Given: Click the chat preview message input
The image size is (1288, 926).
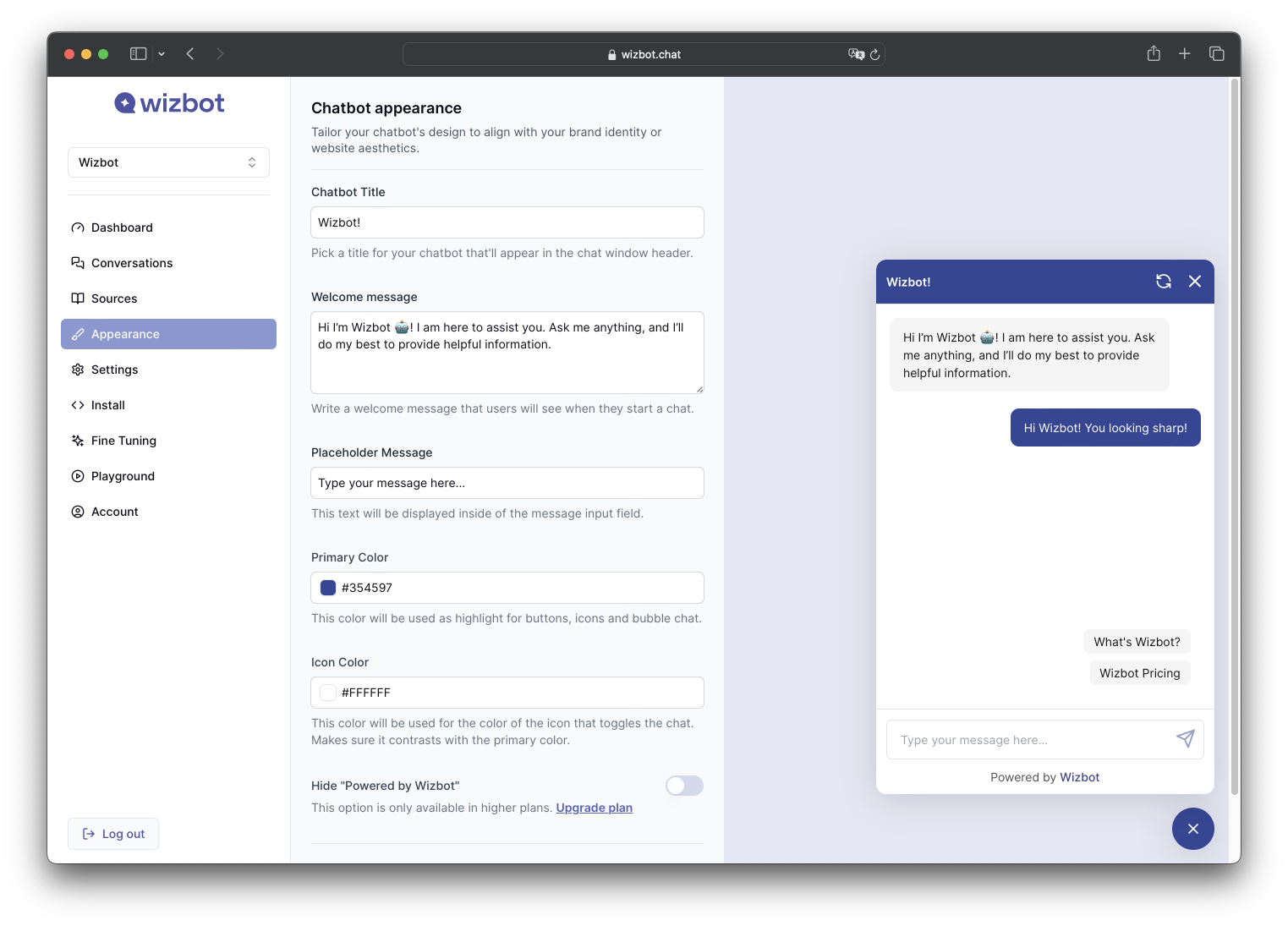Looking at the screenshot, I should [x=1030, y=740].
